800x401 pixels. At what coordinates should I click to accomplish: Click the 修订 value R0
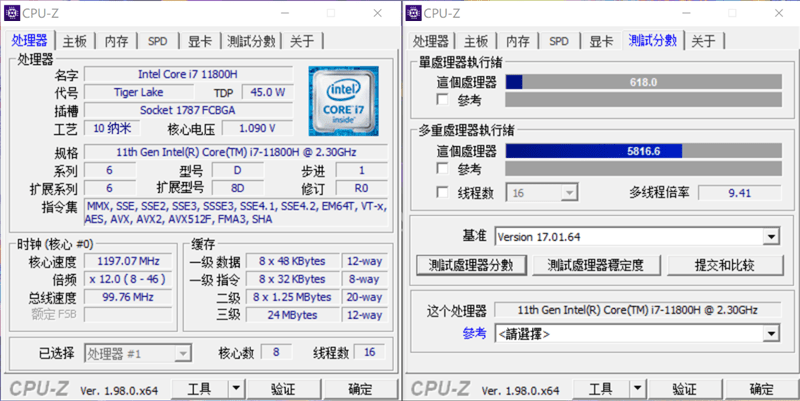(361, 188)
